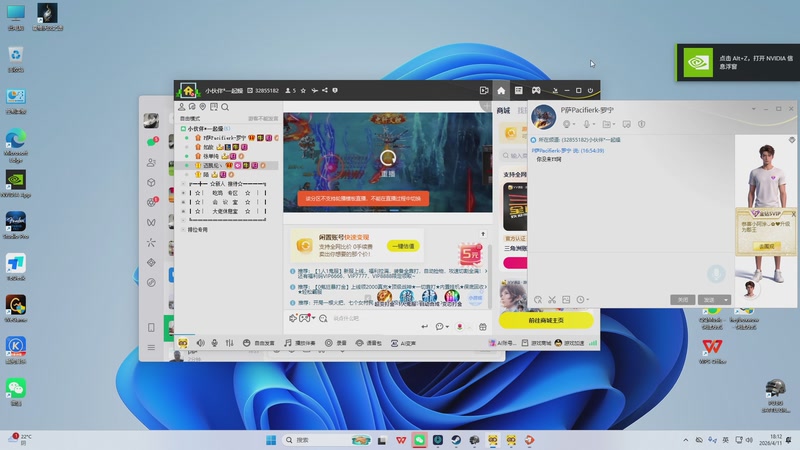
Task: Click the yellow button on SVIP card
Action: [x=767, y=246]
